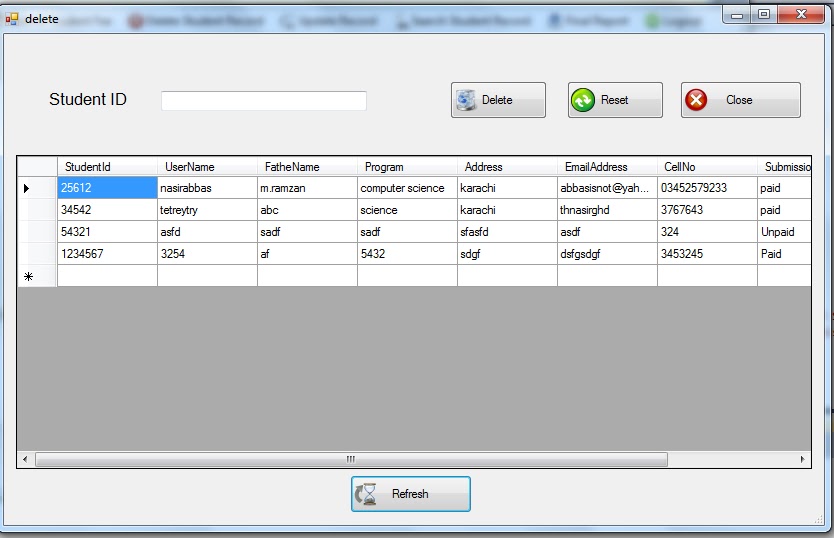Image resolution: width=834 pixels, height=538 pixels.
Task: Click the EmailAddress column header
Action: pos(607,167)
